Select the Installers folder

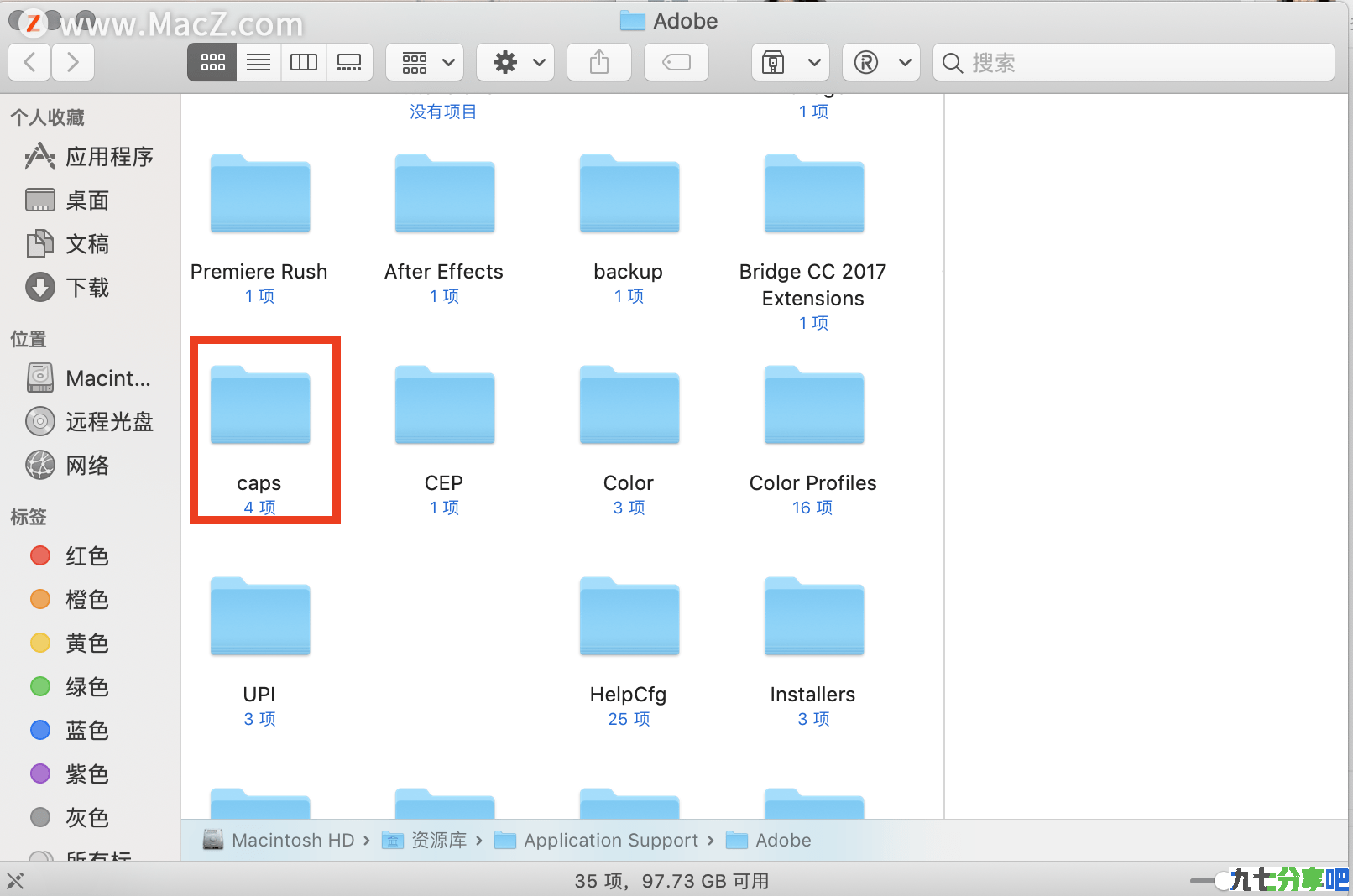tap(814, 617)
